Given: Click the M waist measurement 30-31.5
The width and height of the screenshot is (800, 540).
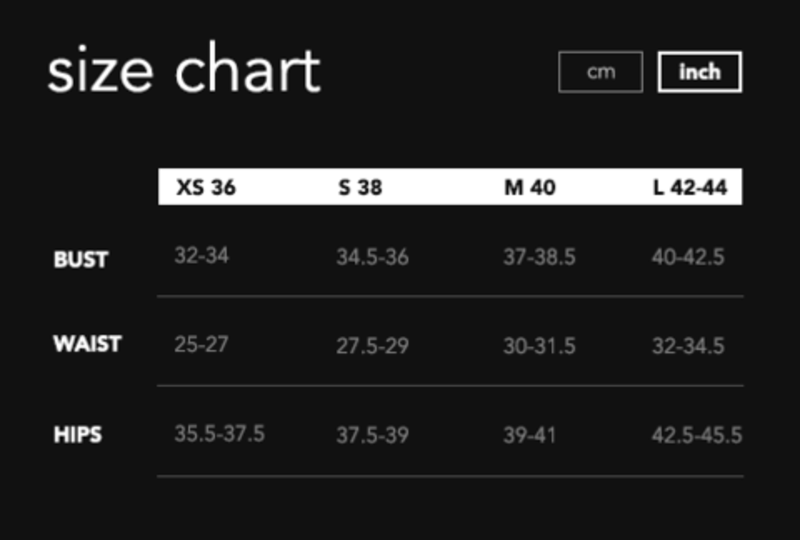Looking at the screenshot, I should (539, 346).
